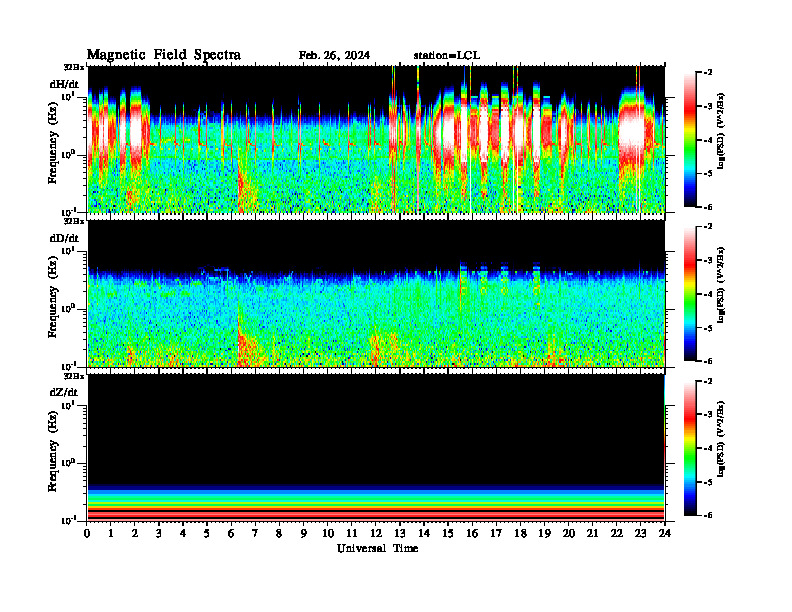The image size is (792, 612).
Task: Click the dH/dt panel color scale bar
Action: pos(690,140)
